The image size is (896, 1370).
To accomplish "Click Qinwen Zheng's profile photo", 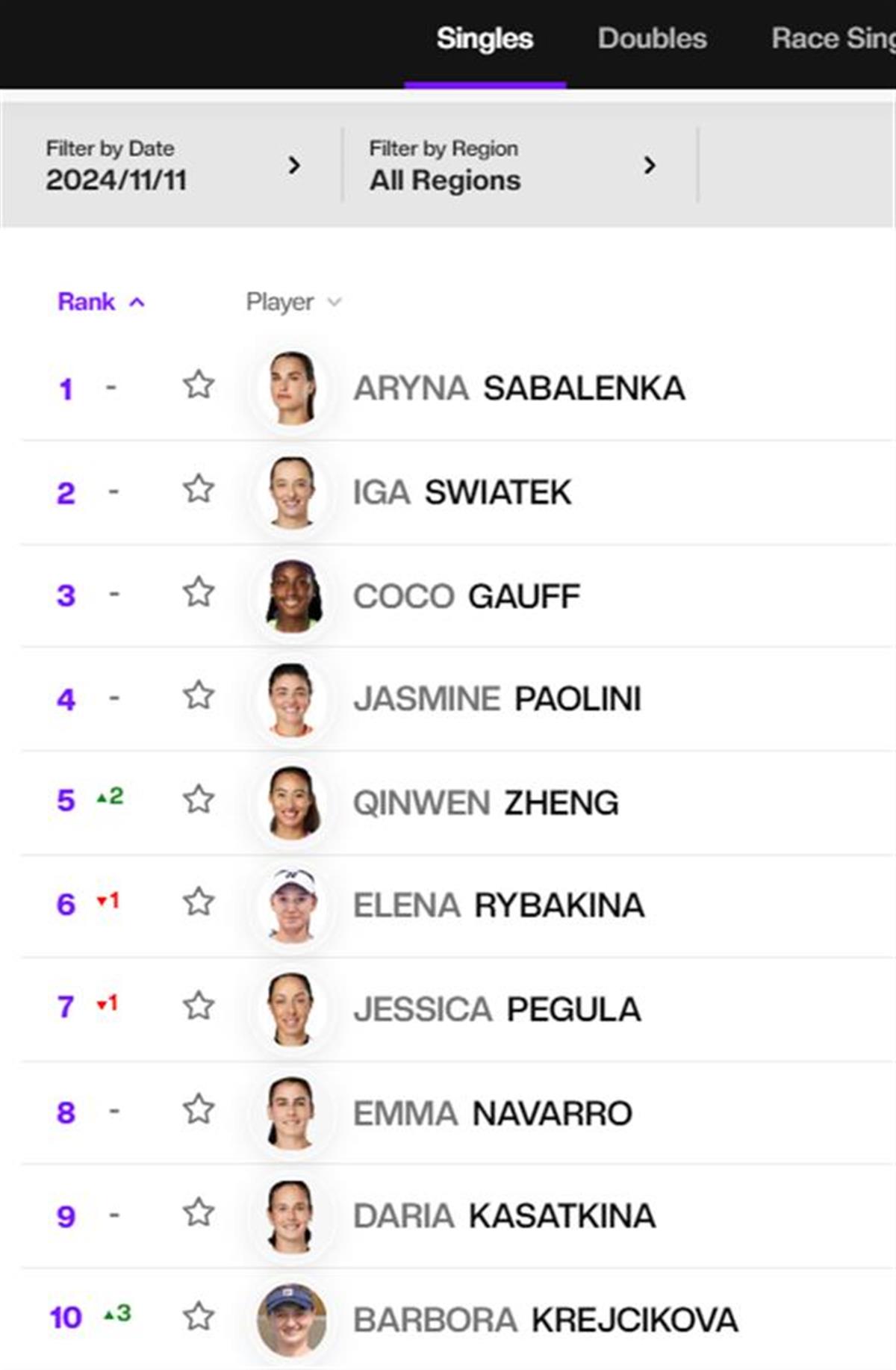I will tap(293, 802).
